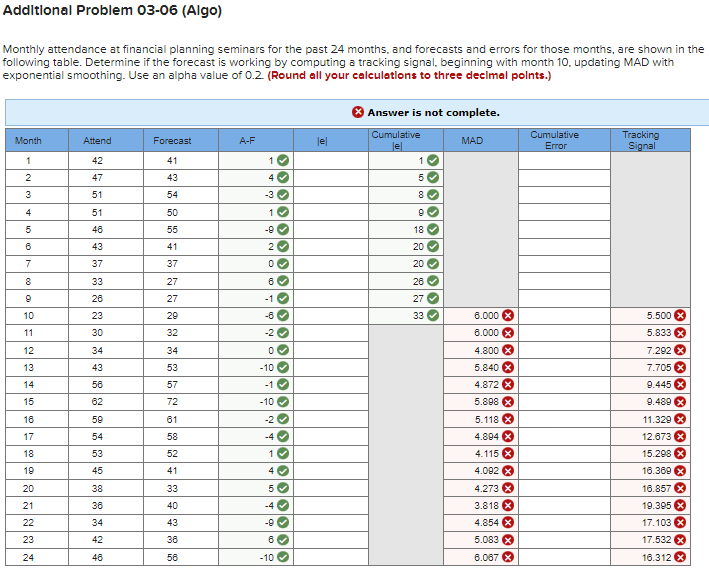Image resolution: width=709 pixels, height=573 pixels.
Task: Click Forecast value 72 in month 15
Action: (172, 402)
